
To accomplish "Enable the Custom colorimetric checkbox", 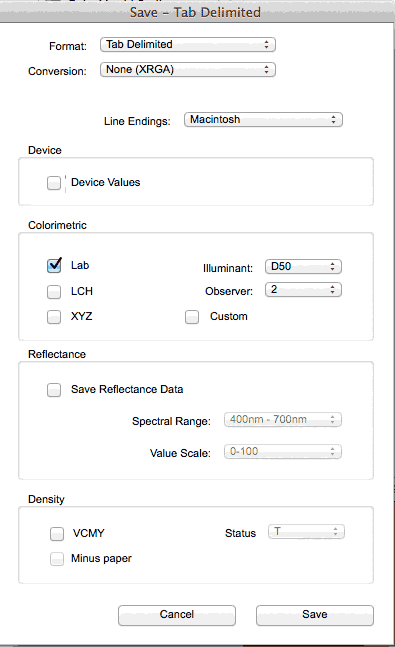I will pos(192,317).
